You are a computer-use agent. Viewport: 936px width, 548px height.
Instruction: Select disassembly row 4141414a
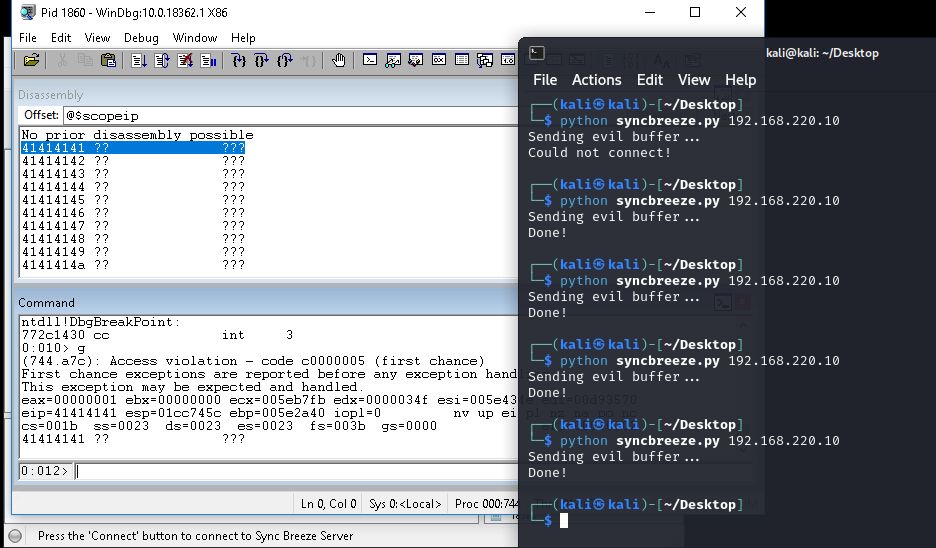[x=133, y=265]
